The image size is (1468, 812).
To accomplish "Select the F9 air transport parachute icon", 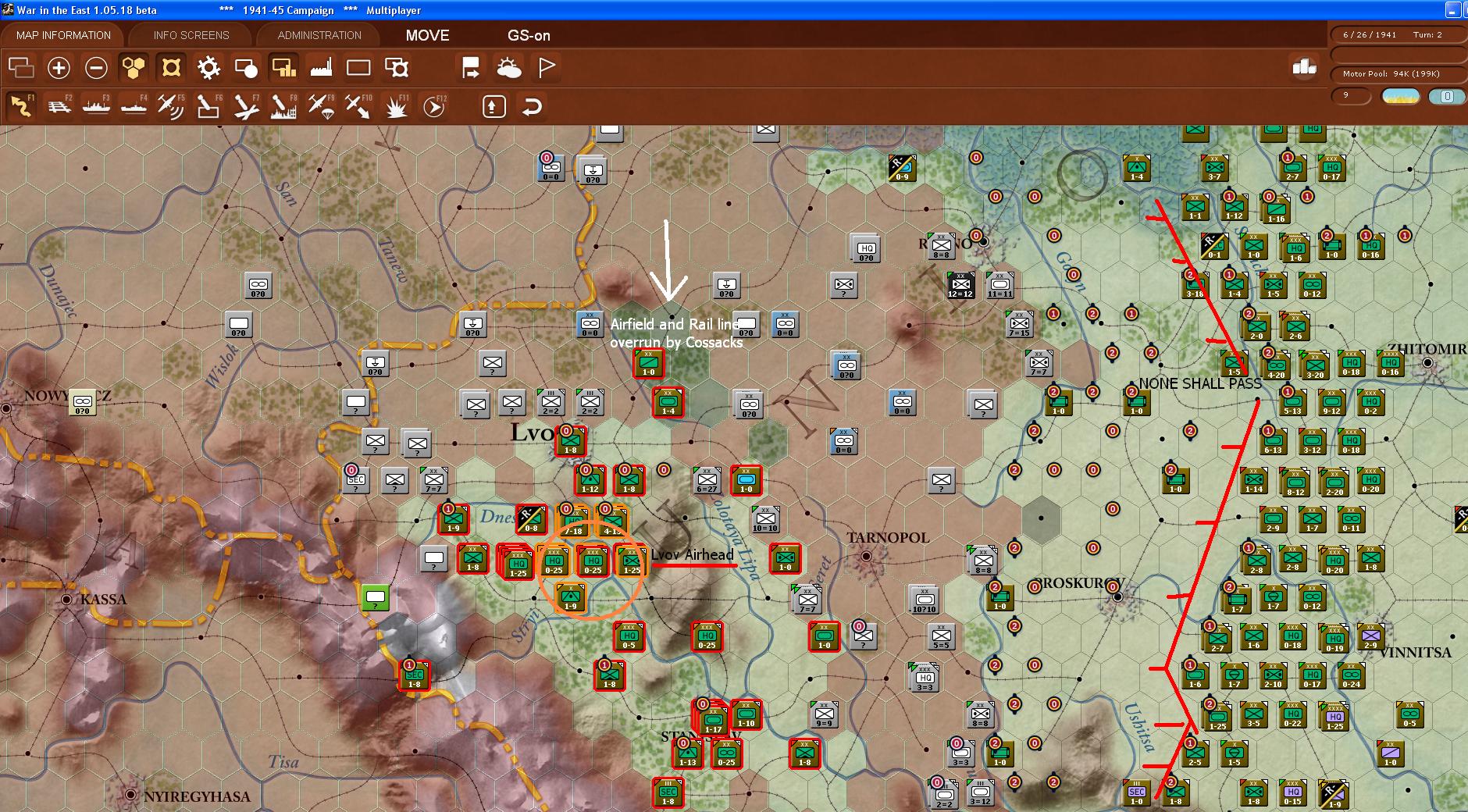I will coord(321,106).
